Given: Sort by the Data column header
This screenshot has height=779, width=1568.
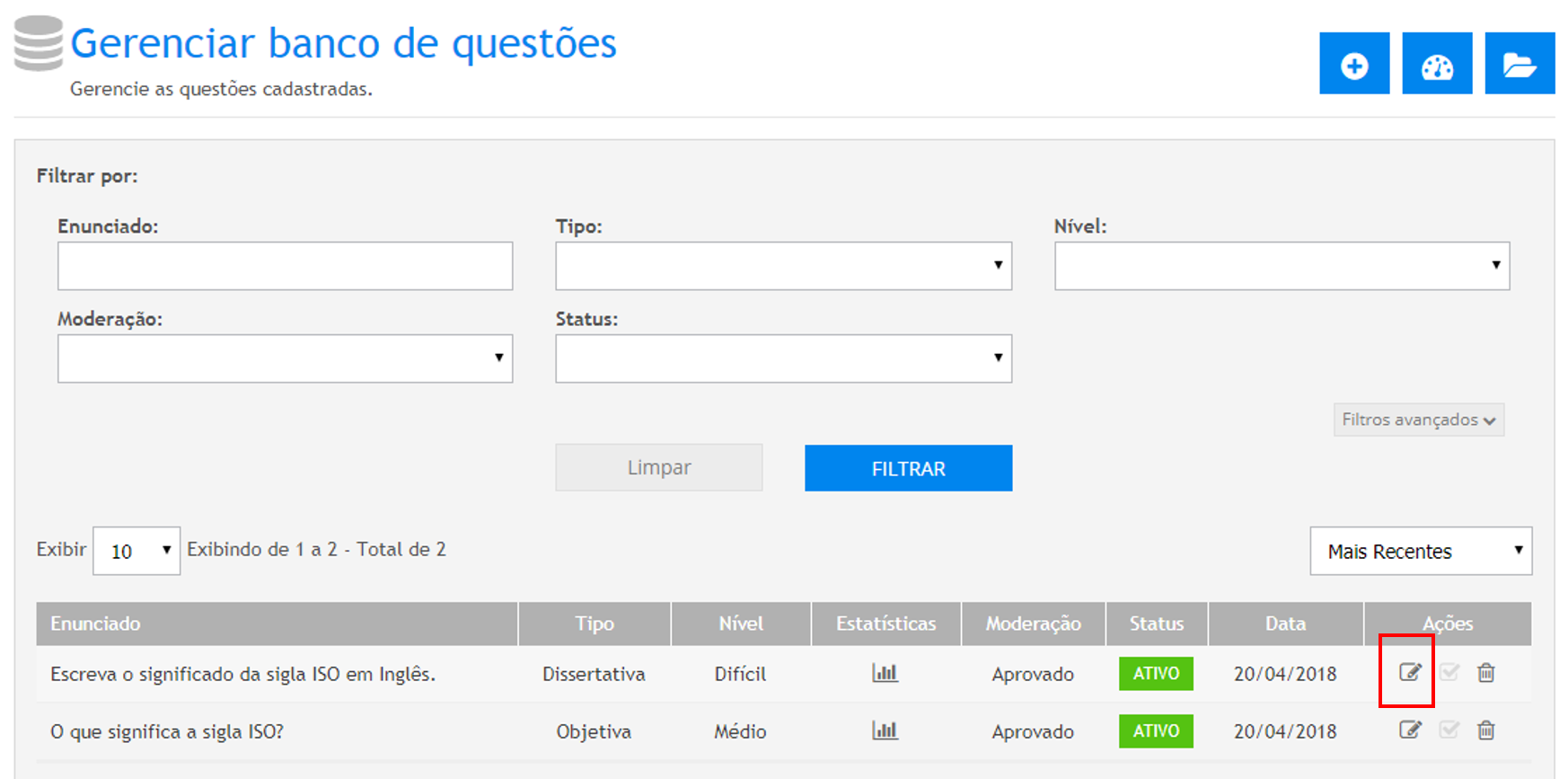Looking at the screenshot, I should (1285, 624).
